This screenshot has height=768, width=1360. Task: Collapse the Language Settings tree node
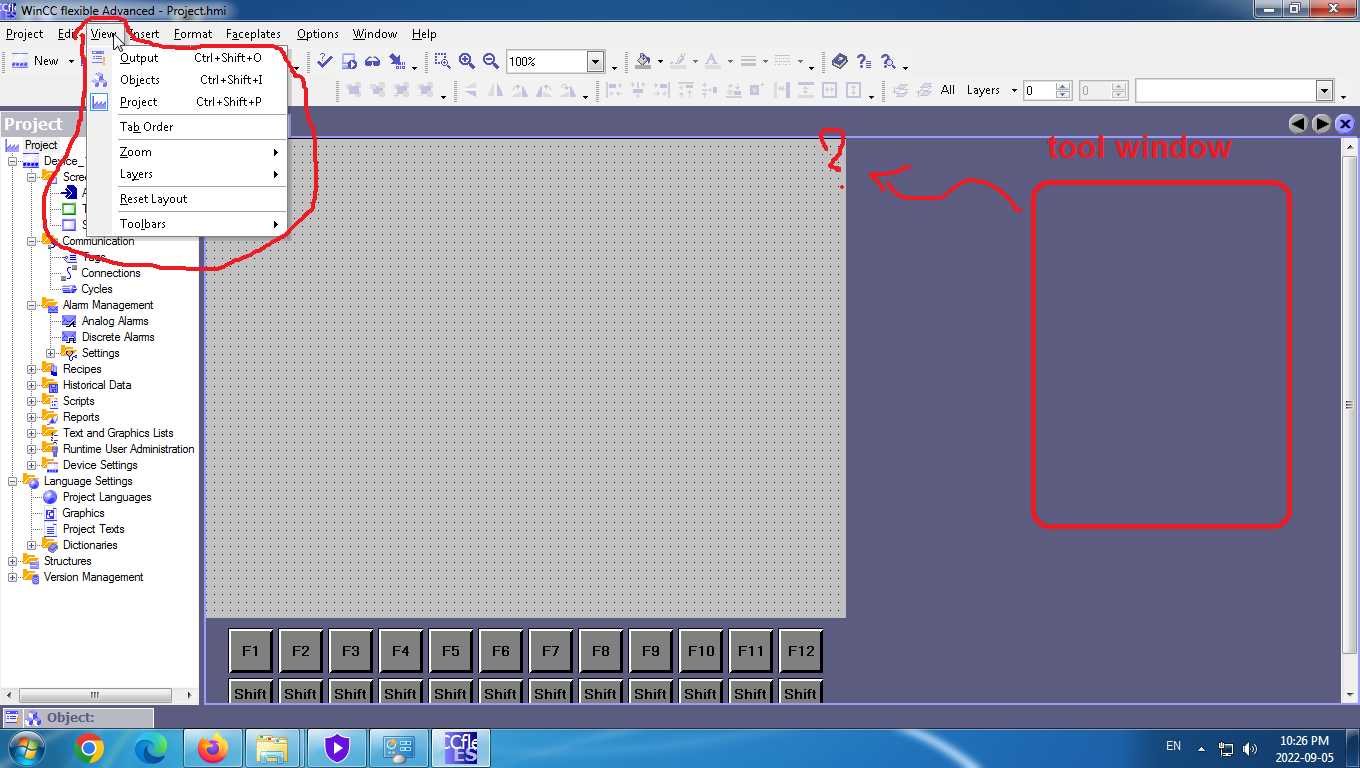(x=13, y=481)
